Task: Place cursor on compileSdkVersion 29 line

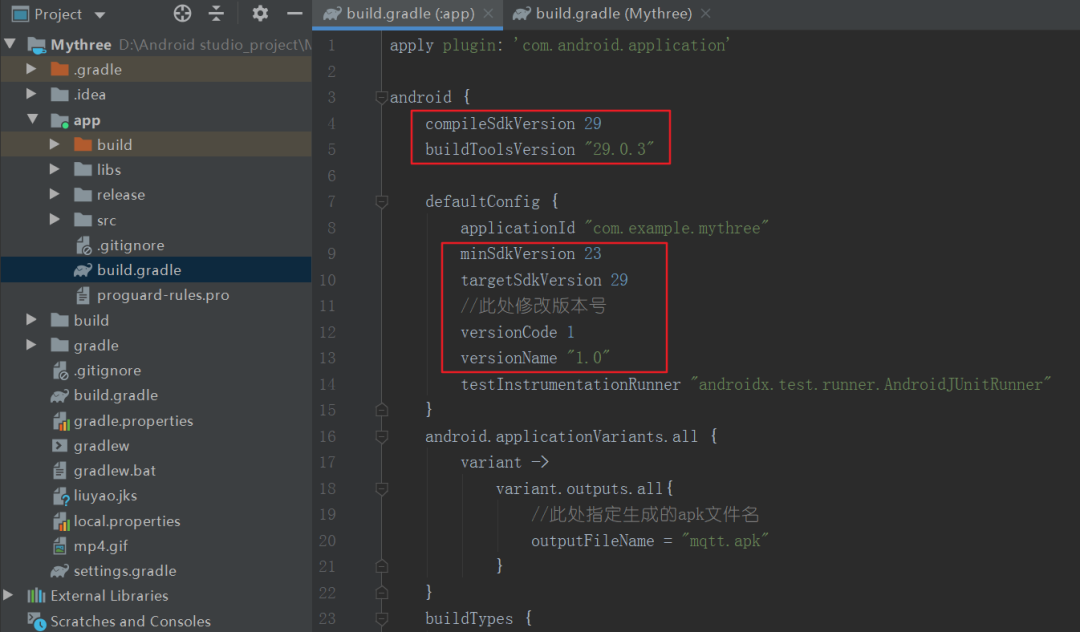Action: pos(513,124)
